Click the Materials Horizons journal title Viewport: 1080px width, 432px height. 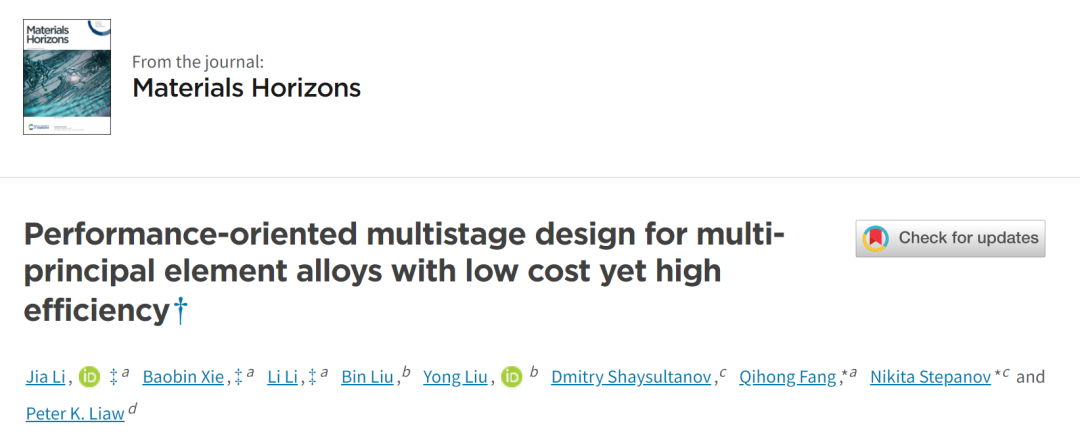[247, 88]
